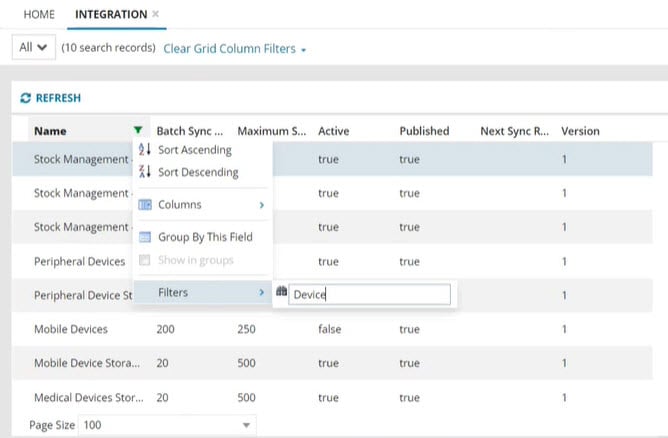Click the Active column header

(x=333, y=131)
